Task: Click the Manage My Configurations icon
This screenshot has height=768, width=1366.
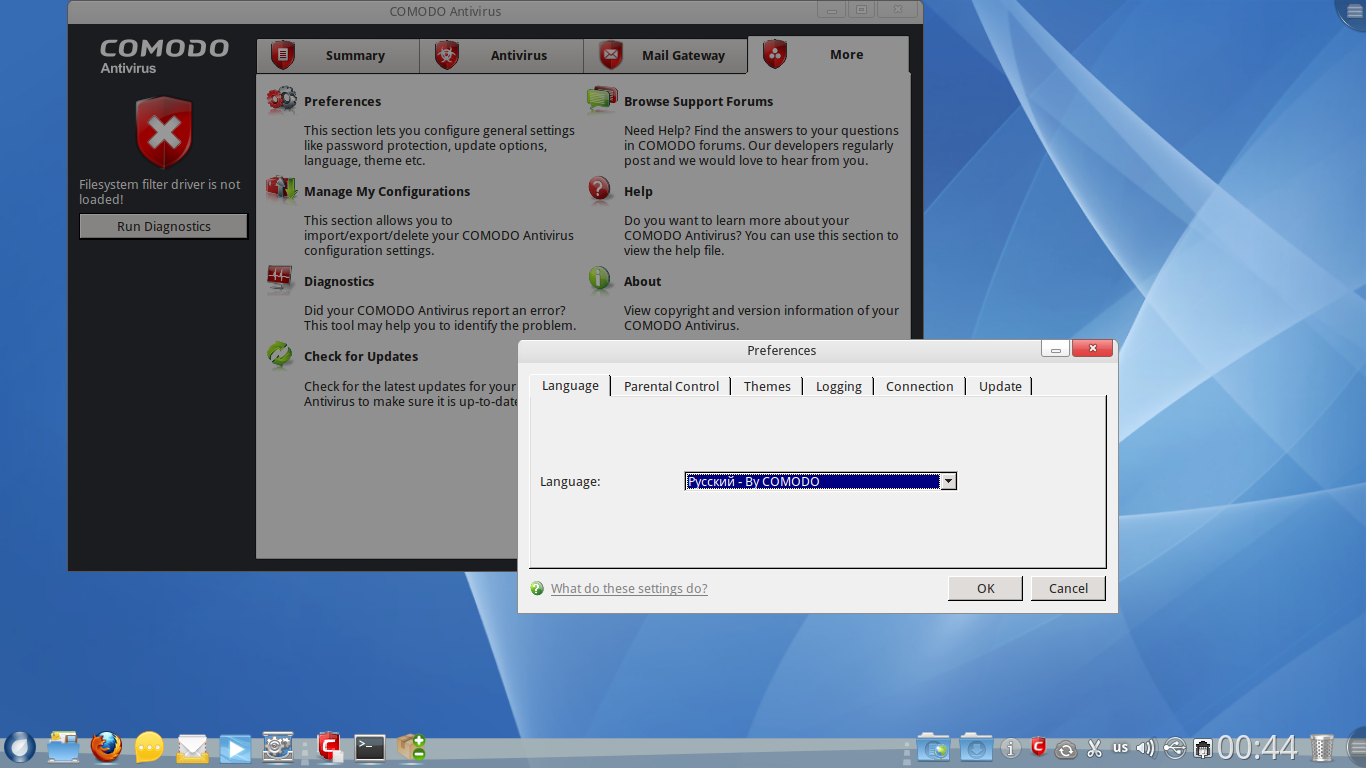Action: click(281, 190)
